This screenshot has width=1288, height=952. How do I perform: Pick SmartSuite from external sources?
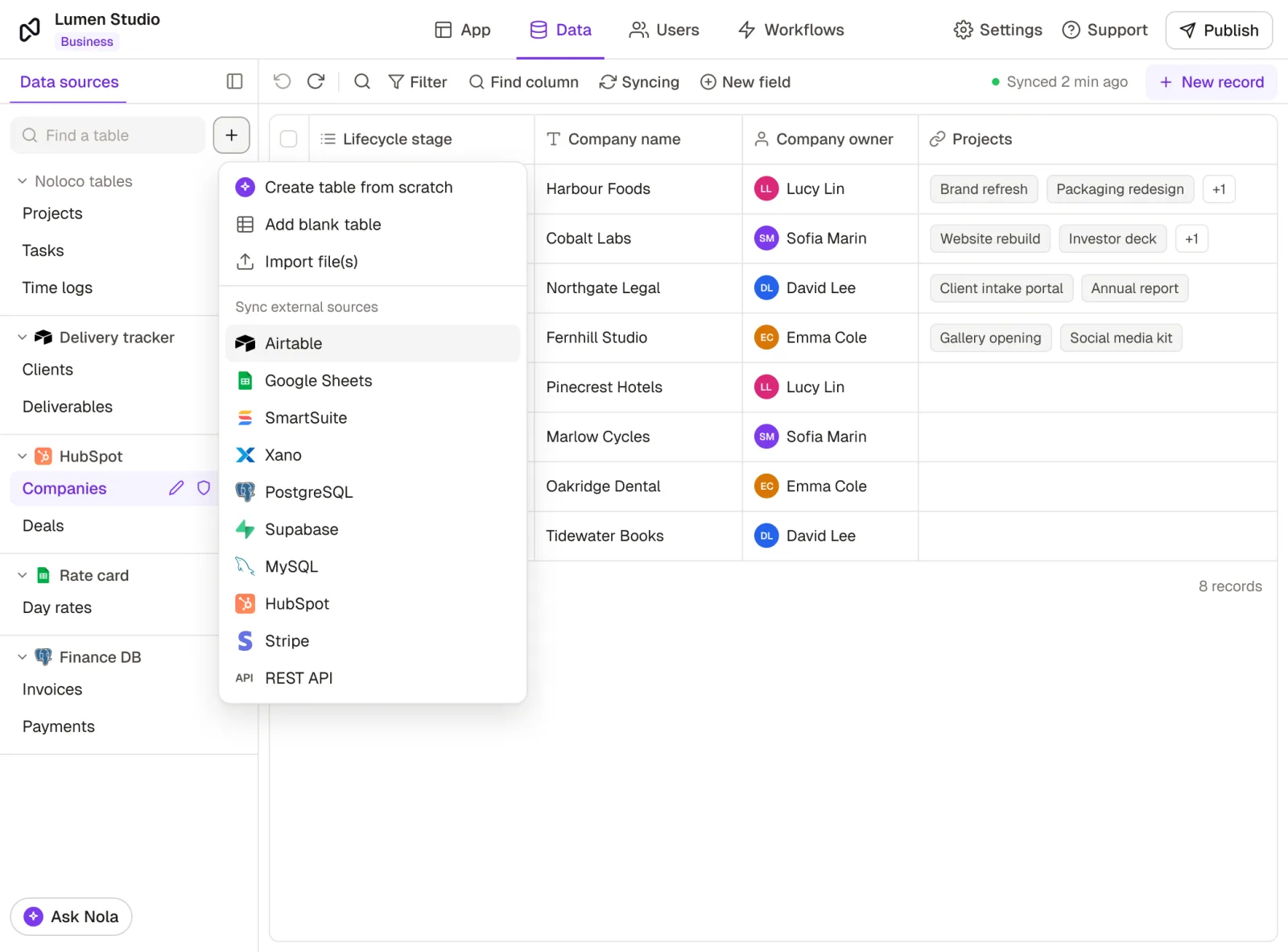[373, 417]
